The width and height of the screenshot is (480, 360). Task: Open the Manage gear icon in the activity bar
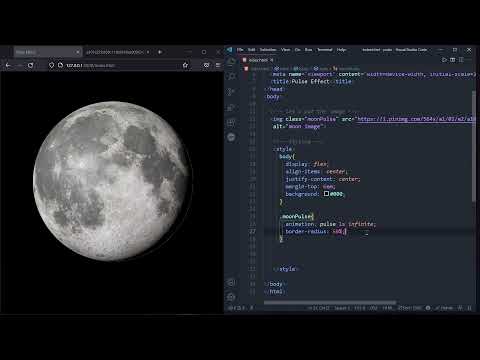click(231, 297)
